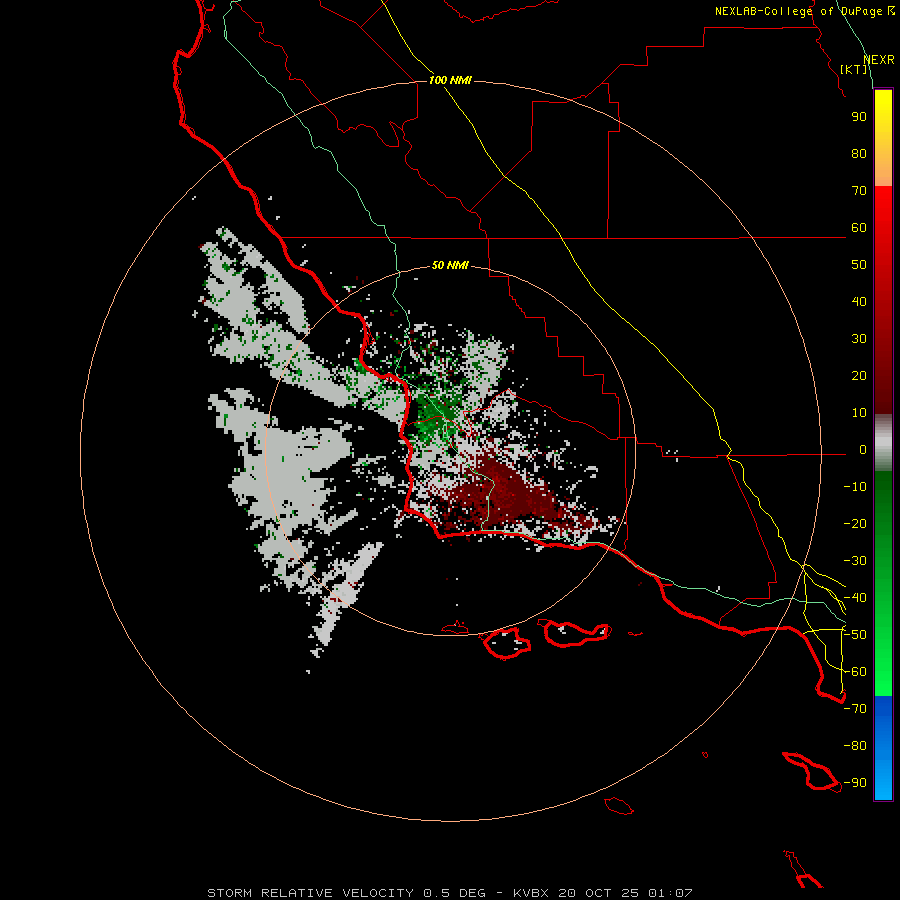This screenshot has height=900, width=900.
Task: Click the 50 NMI range ring label
Action: 450,265
